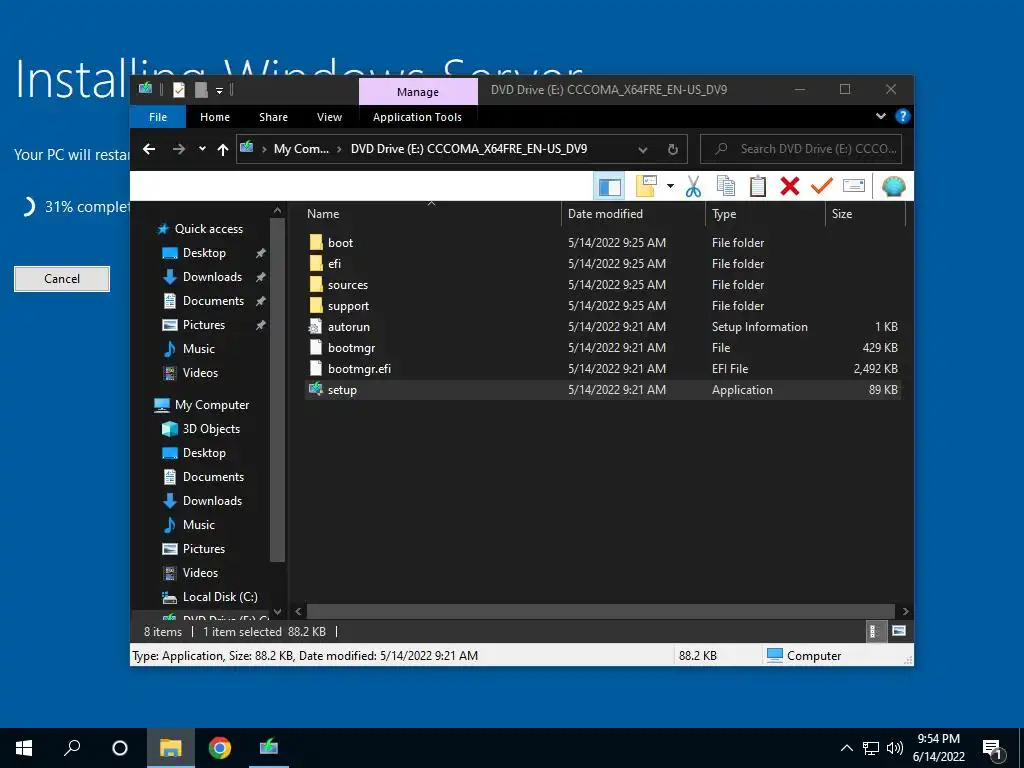Sort by Date modified column header
This screenshot has height=768, width=1024.
point(633,214)
